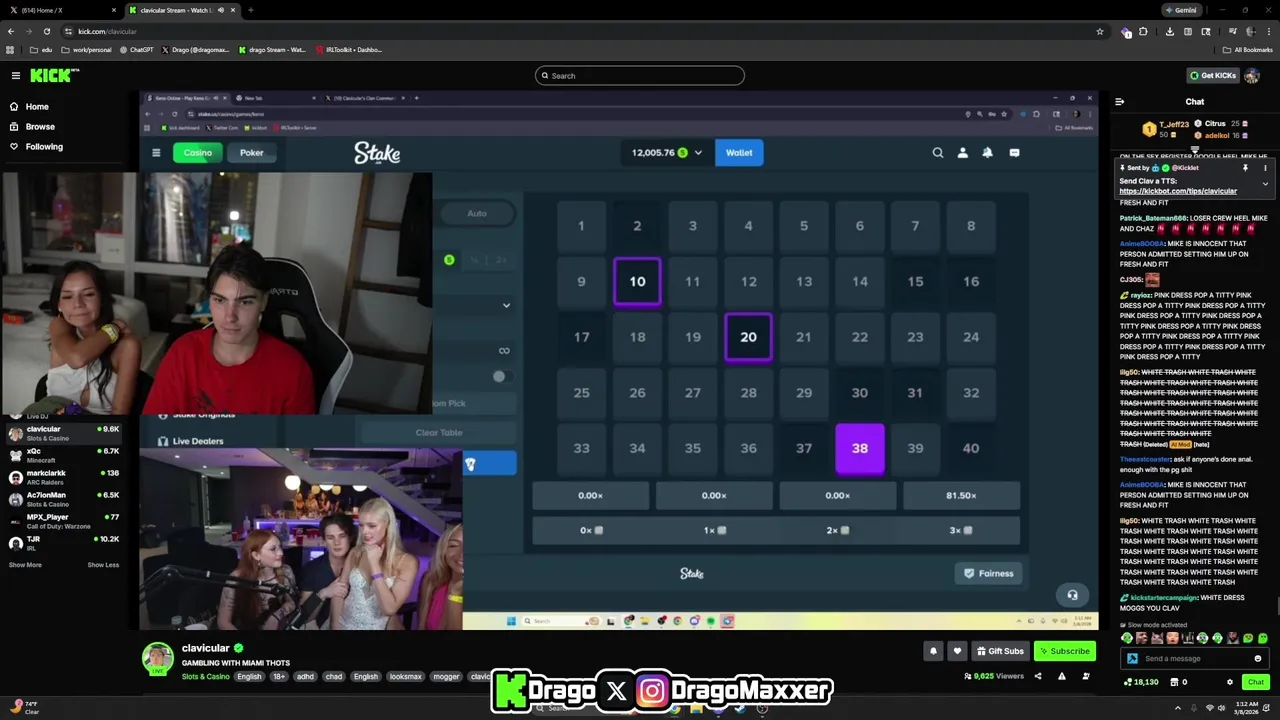Unpin the pinned chat message
The height and width of the screenshot is (720, 1280).
[x=1245, y=168]
